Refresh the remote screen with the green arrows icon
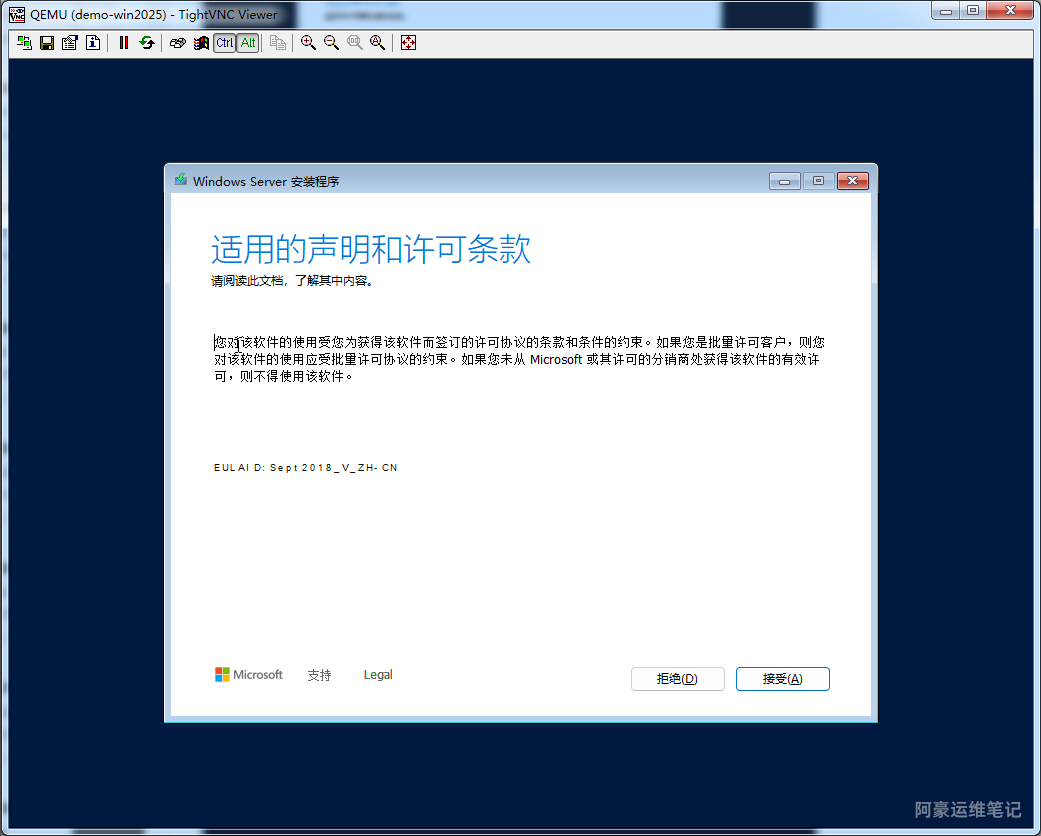 coord(147,43)
